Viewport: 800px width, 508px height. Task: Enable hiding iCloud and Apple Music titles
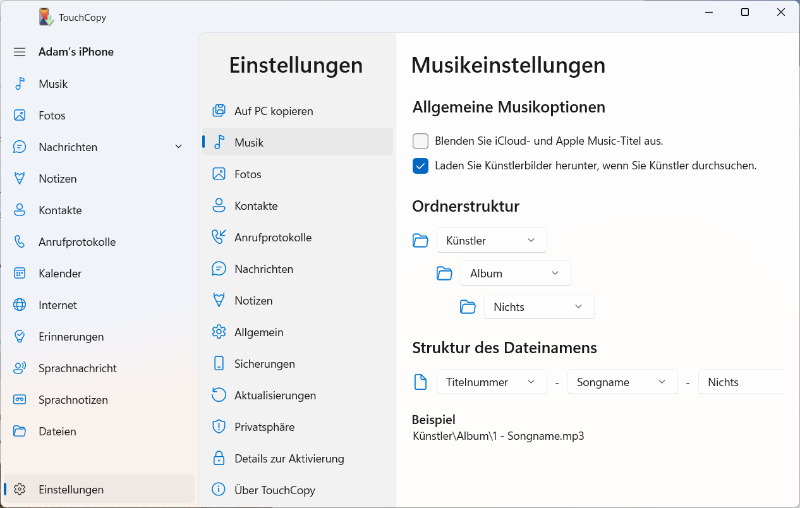[420, 141]
